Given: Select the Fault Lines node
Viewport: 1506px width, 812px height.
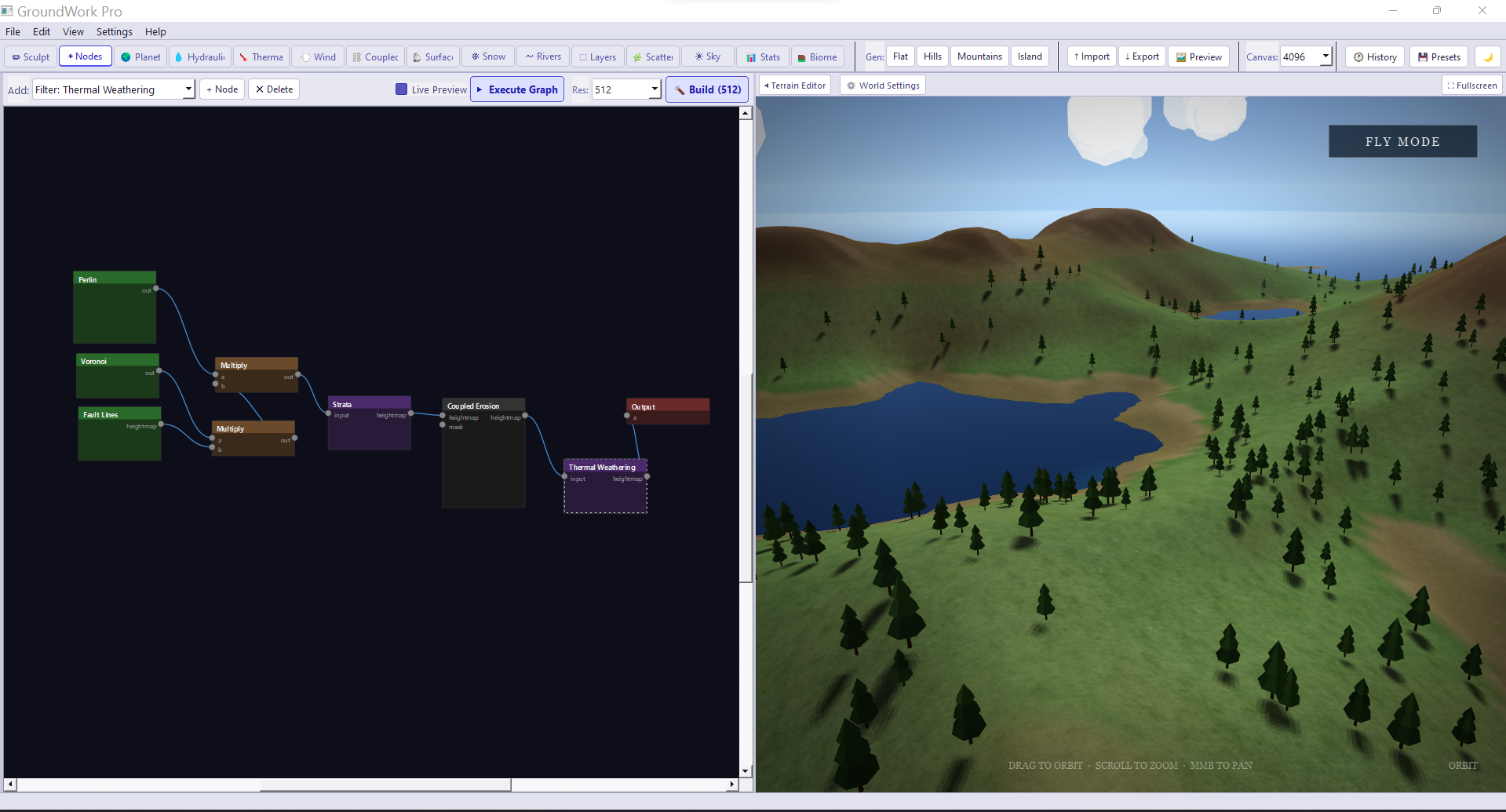Looking at the screenshot, I should (119, 434).
